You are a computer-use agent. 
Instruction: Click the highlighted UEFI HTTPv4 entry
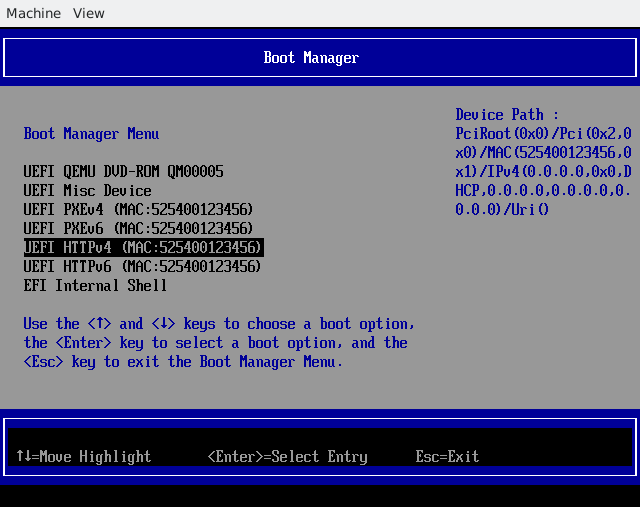(142, 247)
